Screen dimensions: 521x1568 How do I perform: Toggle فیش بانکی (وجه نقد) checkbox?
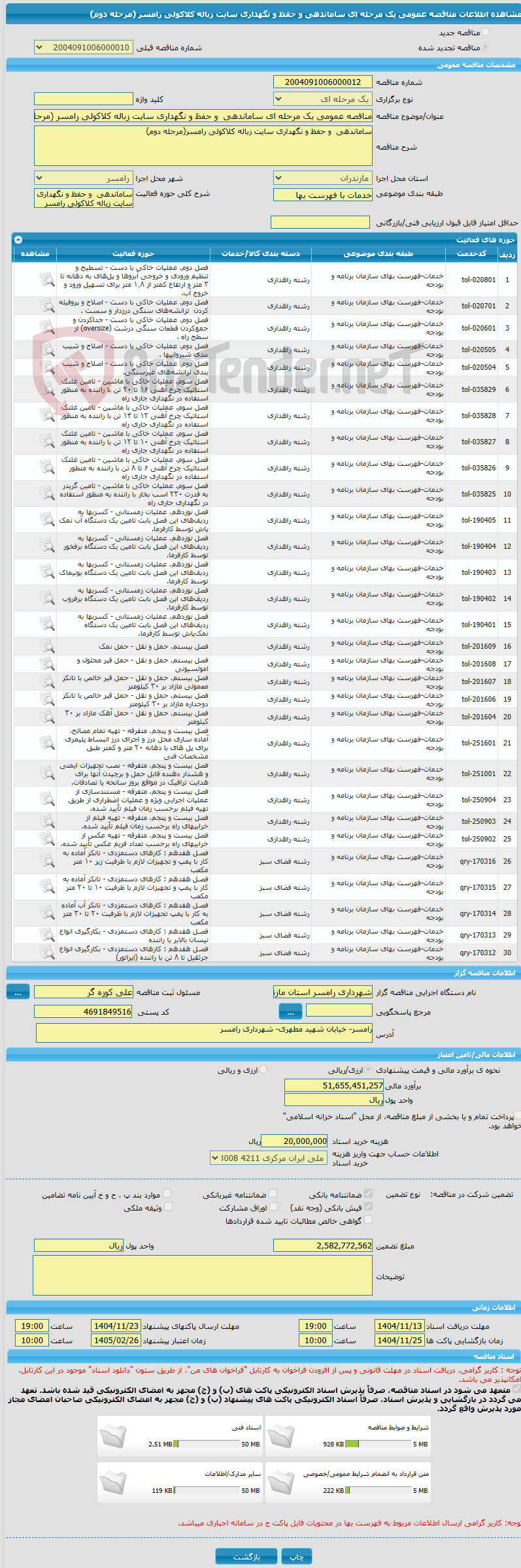click(368, 1207)
